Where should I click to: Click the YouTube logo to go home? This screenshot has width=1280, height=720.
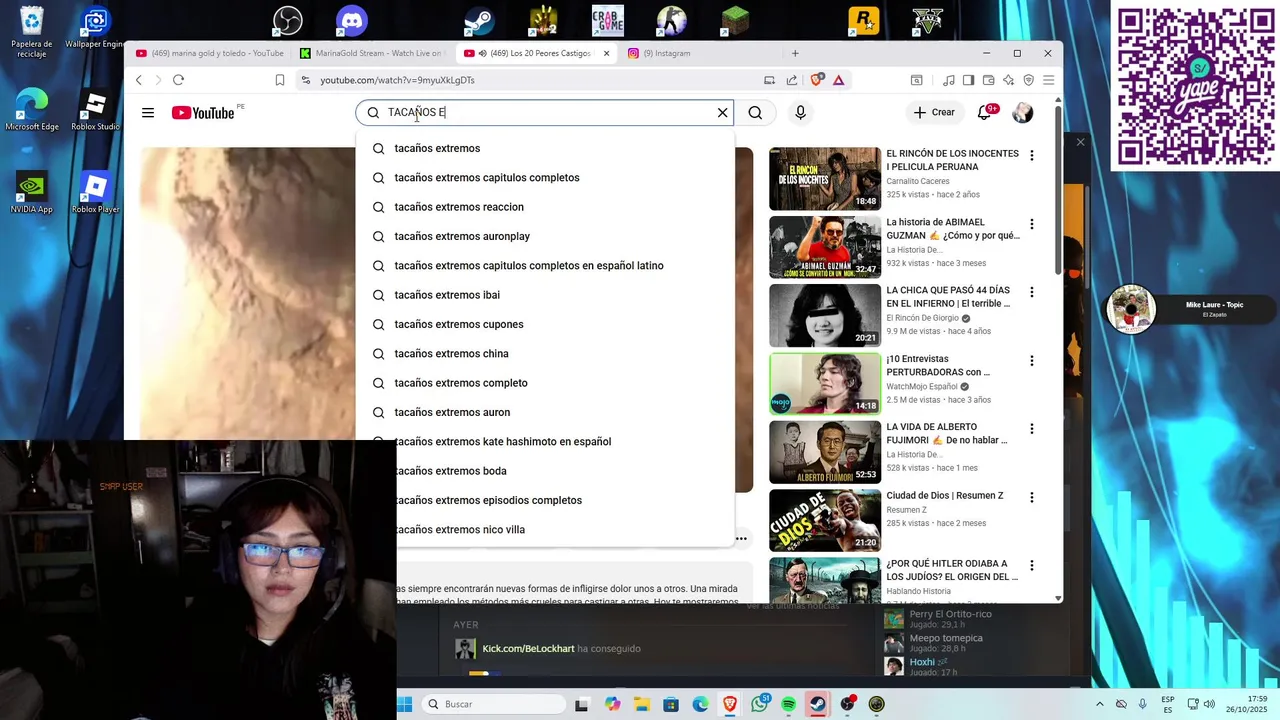pos(203,113)
